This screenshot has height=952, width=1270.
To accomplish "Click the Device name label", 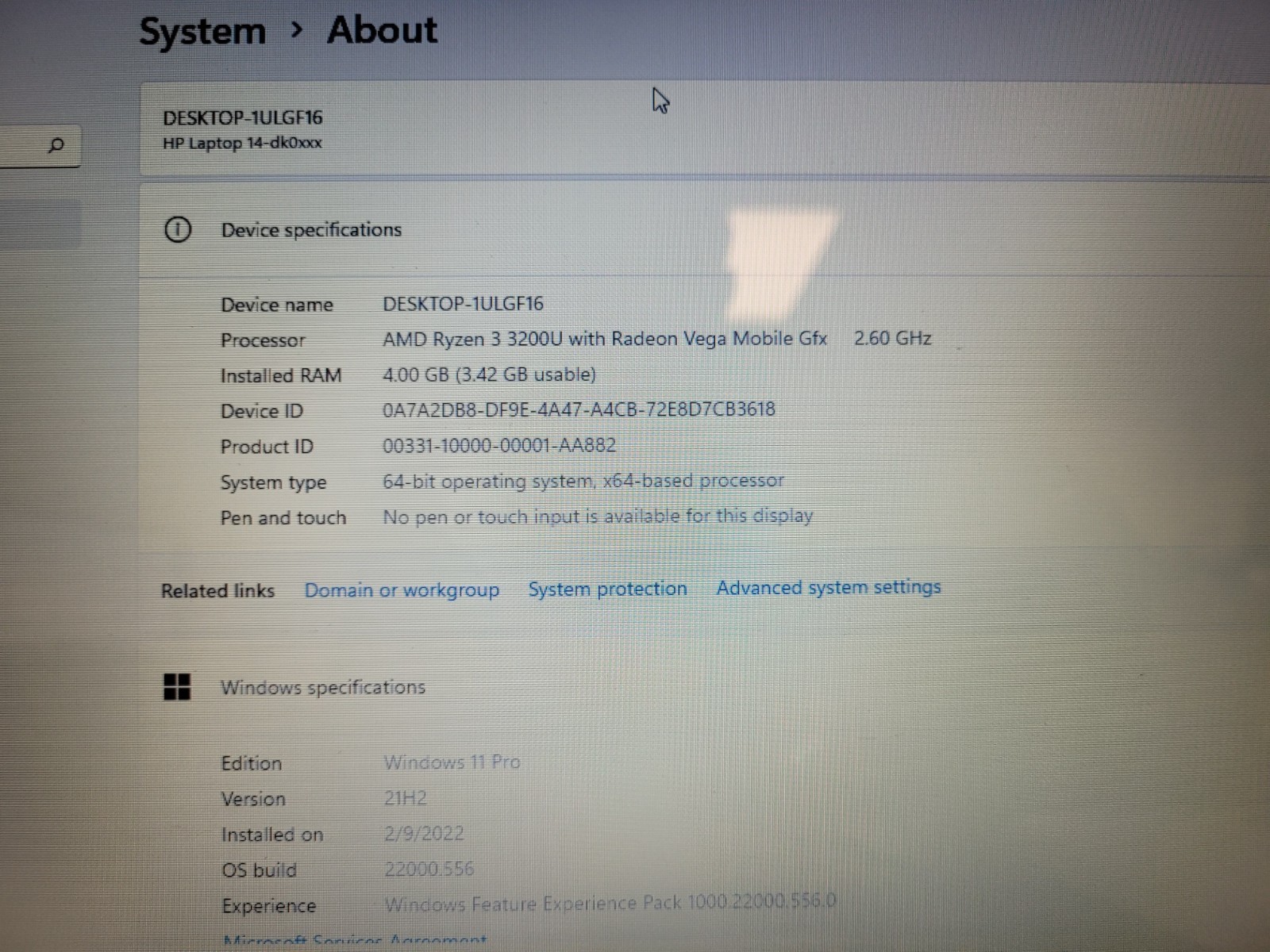I will pyautogui.click(x=277, y=305).
